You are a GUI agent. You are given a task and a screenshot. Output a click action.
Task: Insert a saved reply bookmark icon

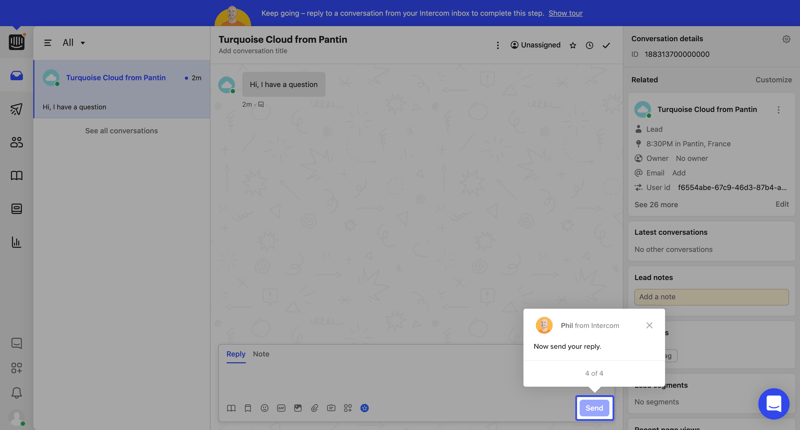(248, 408)
